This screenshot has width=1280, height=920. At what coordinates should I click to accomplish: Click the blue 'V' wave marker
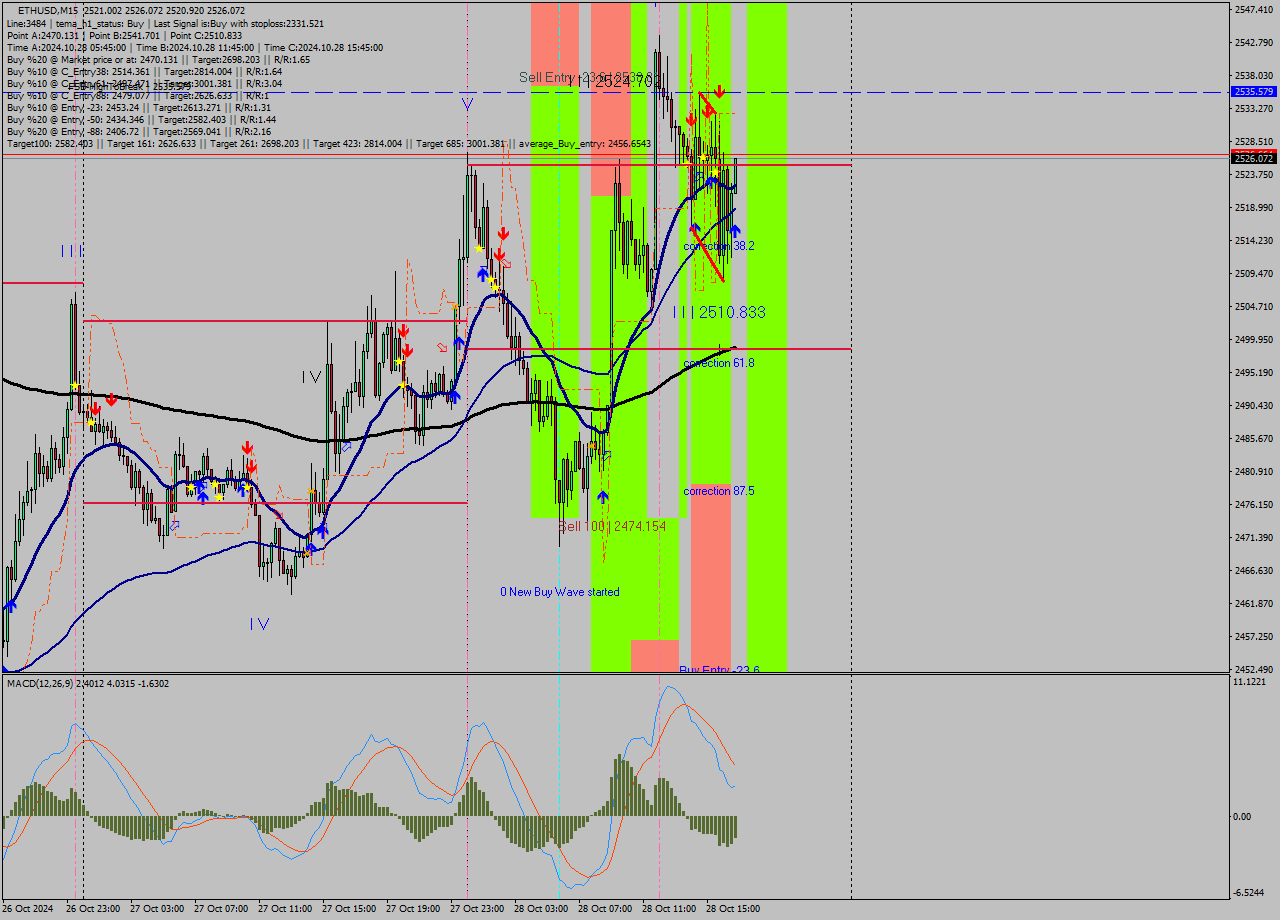(467, 103)
